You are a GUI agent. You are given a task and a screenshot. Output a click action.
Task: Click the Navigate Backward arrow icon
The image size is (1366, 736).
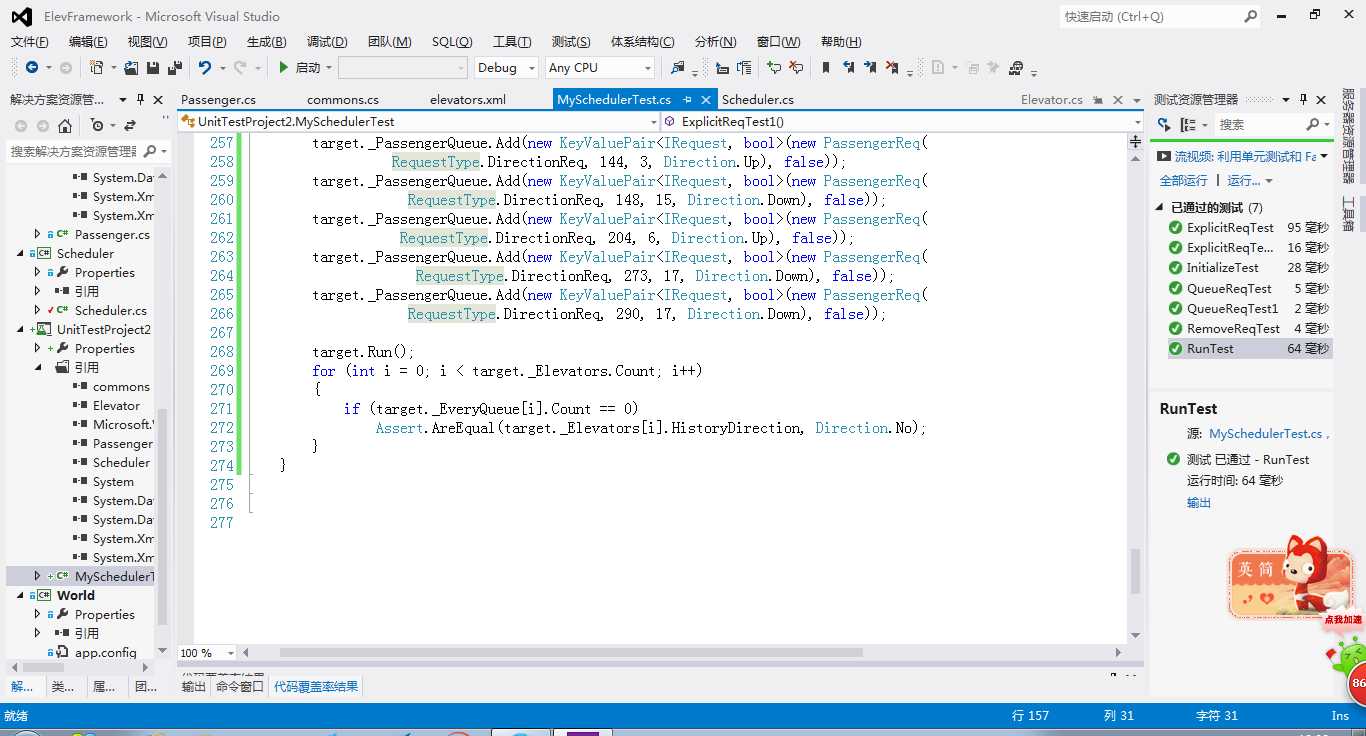[32, 68]
